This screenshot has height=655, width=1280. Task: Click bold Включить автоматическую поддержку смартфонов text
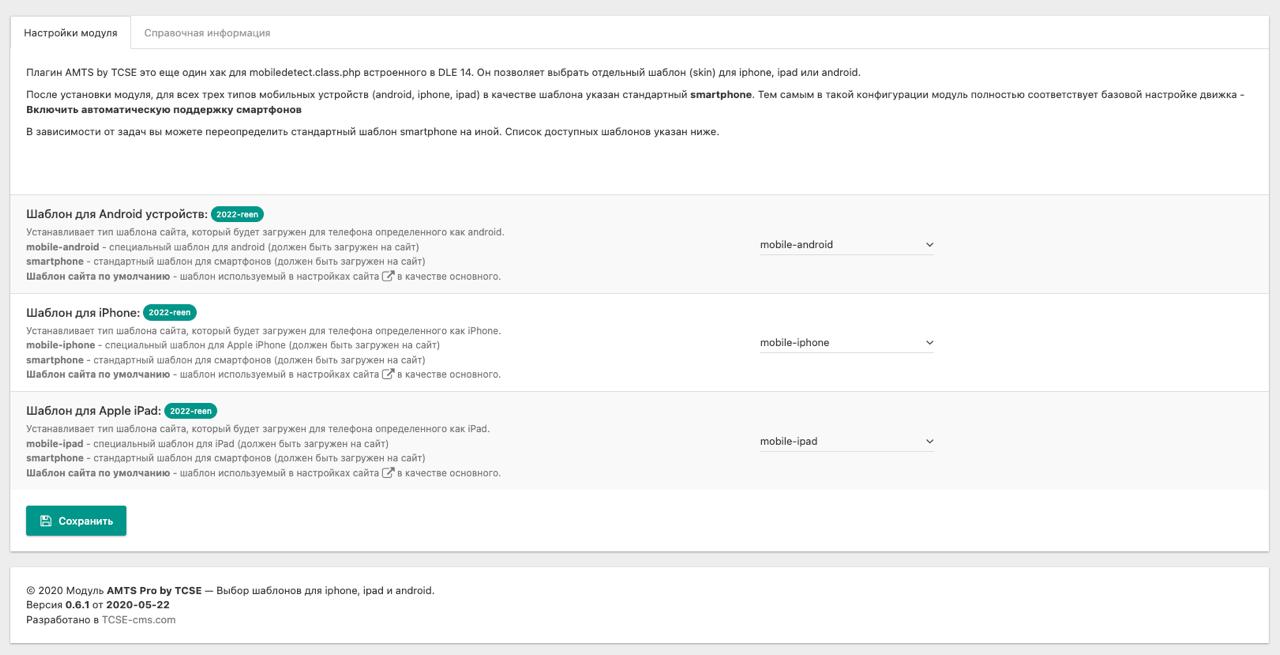tap(164, 109)
